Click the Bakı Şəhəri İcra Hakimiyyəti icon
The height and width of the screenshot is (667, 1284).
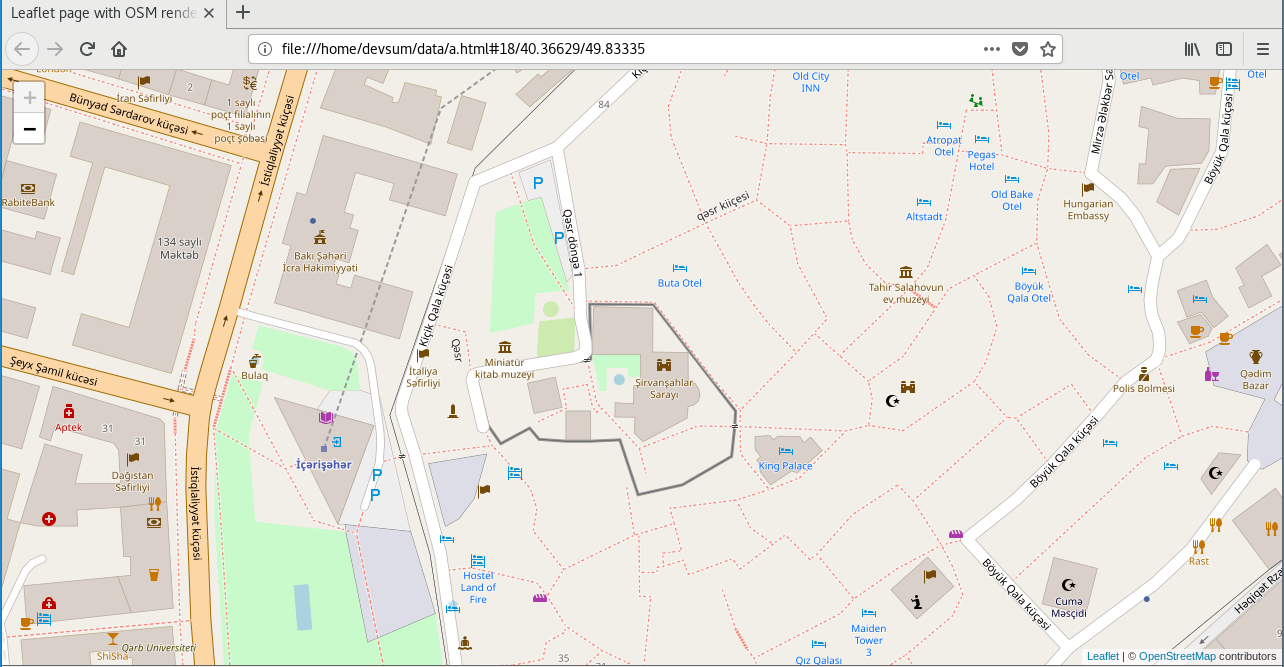(x=320, y=237)
